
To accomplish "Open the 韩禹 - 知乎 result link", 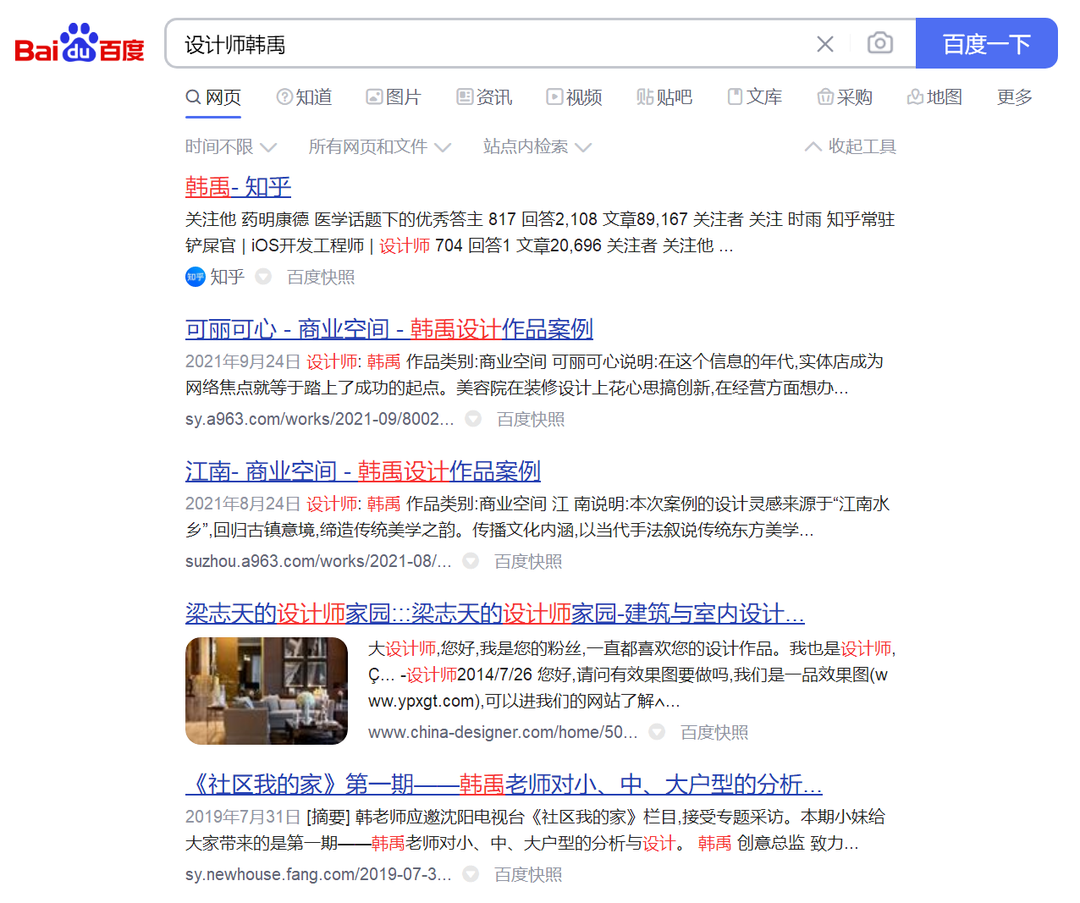I will [238, 187].
